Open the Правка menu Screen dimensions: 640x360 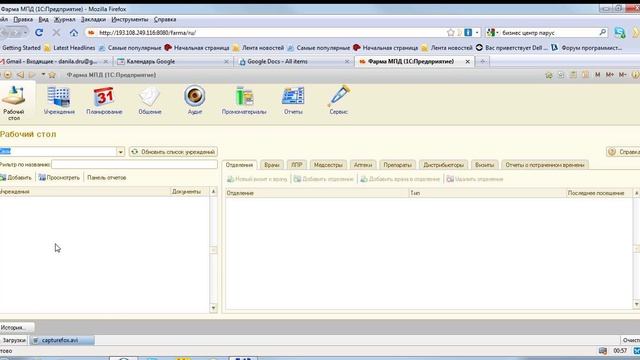23,19
